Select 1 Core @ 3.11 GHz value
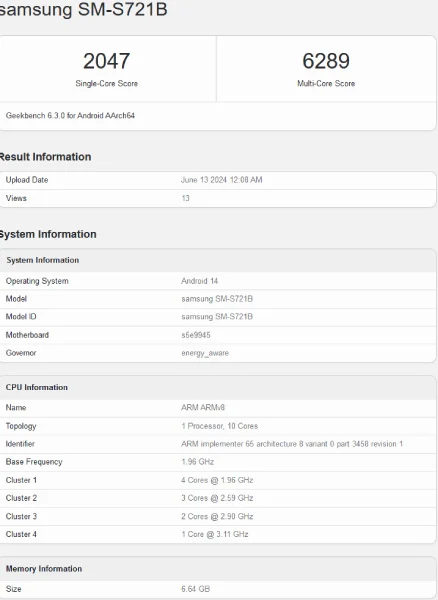 tap(215, 534)
